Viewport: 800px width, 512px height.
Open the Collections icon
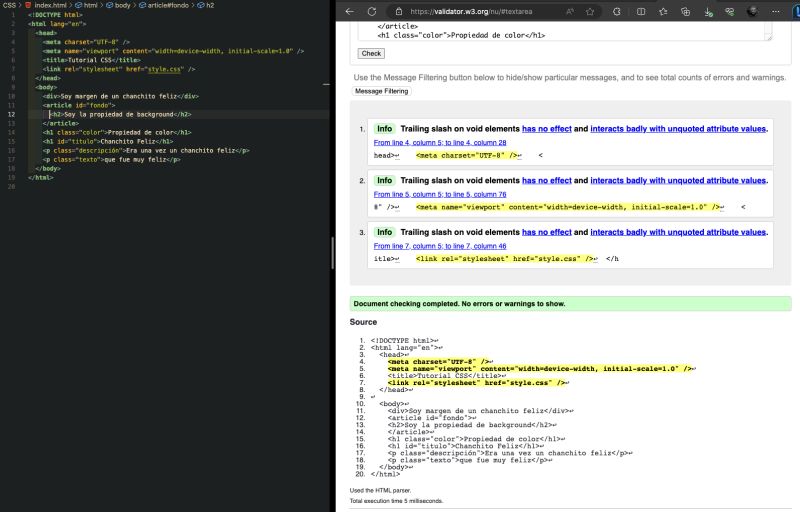point(685,11)
